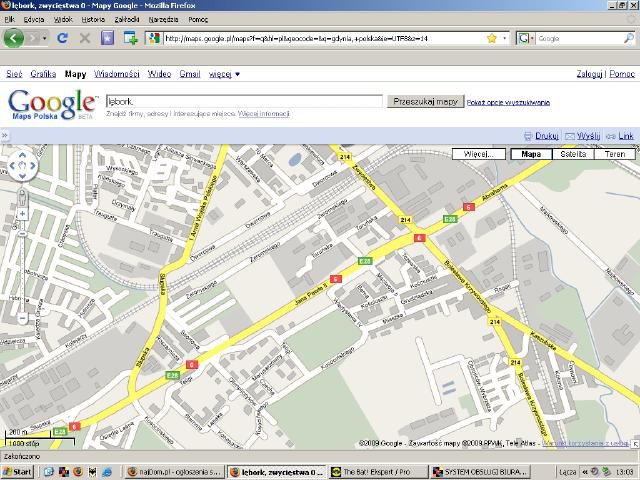
Task: Click the Google Maps Polska logo
Action: pos(51,104)
